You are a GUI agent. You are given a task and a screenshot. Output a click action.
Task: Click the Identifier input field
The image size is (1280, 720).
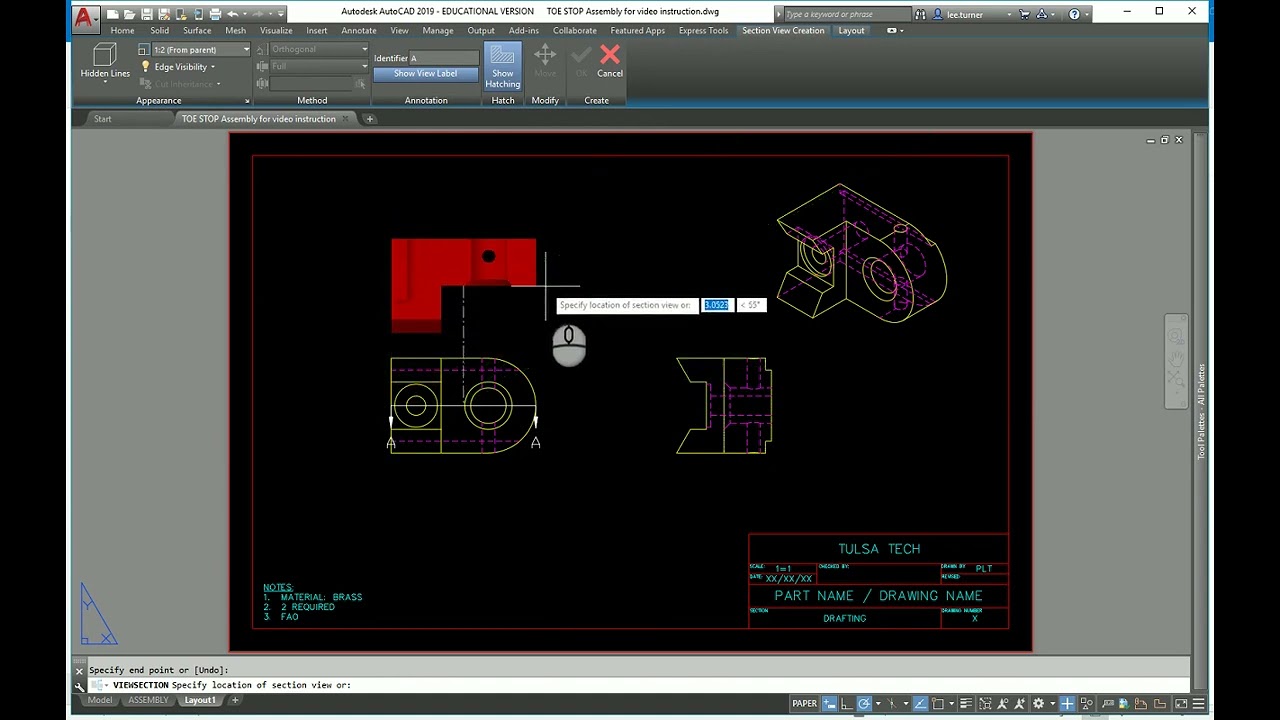coord(444,58)
